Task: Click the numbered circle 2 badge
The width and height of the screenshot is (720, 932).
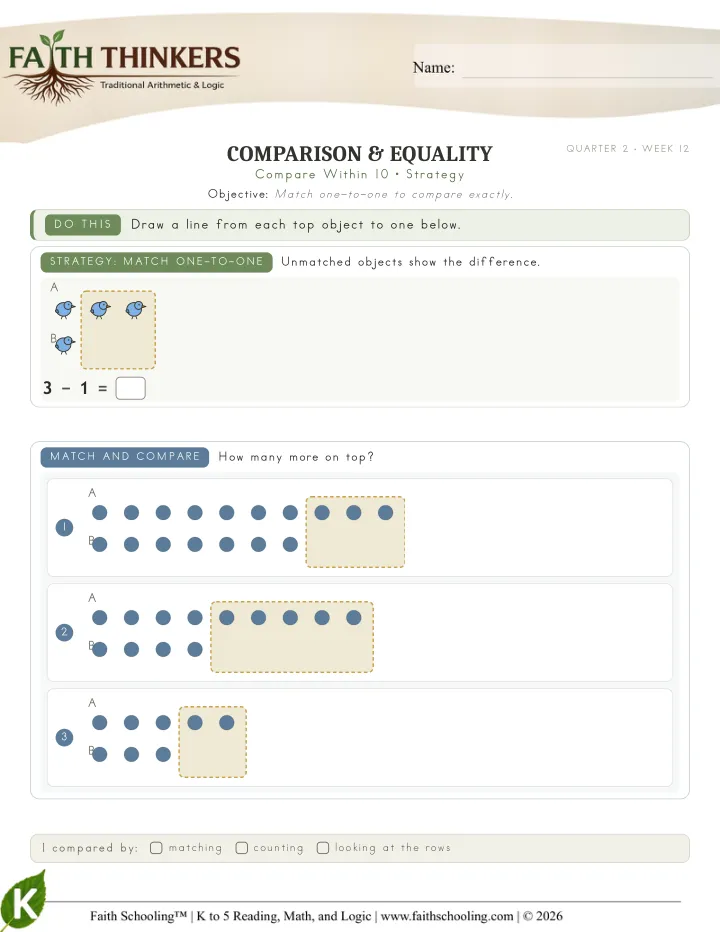Action: coord(64,632)
